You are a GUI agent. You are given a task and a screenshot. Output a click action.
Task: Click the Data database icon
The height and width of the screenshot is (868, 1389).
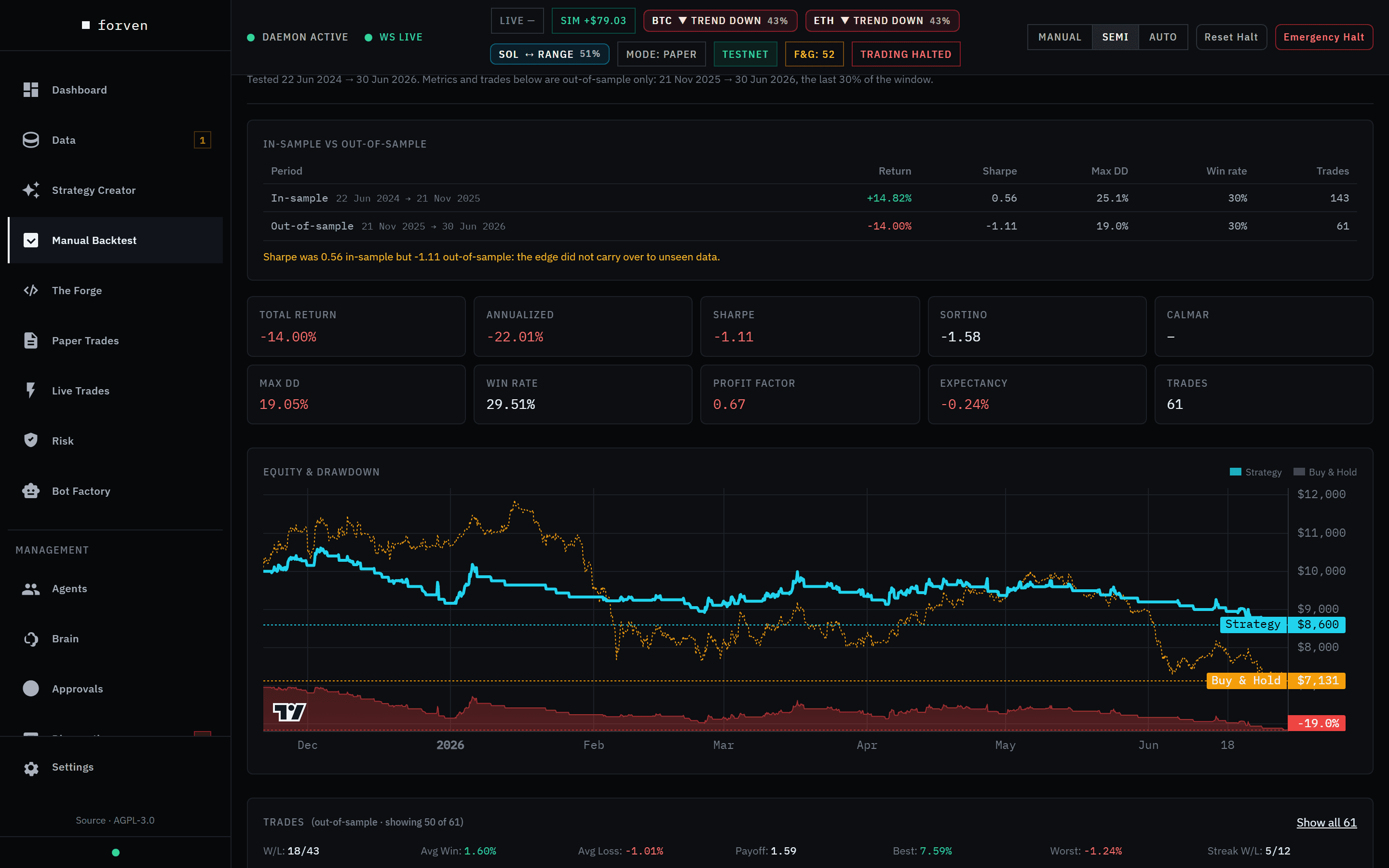[x=31, y=140]
